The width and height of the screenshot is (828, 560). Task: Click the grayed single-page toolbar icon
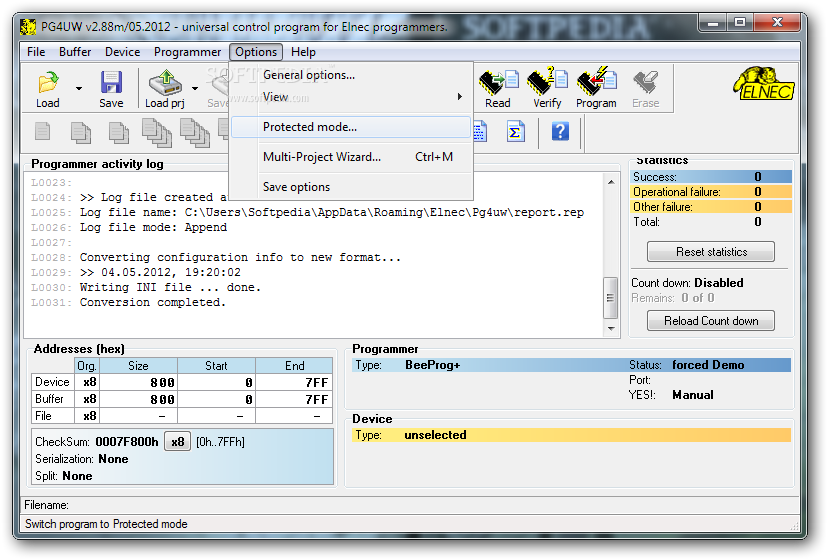(42, 131)
